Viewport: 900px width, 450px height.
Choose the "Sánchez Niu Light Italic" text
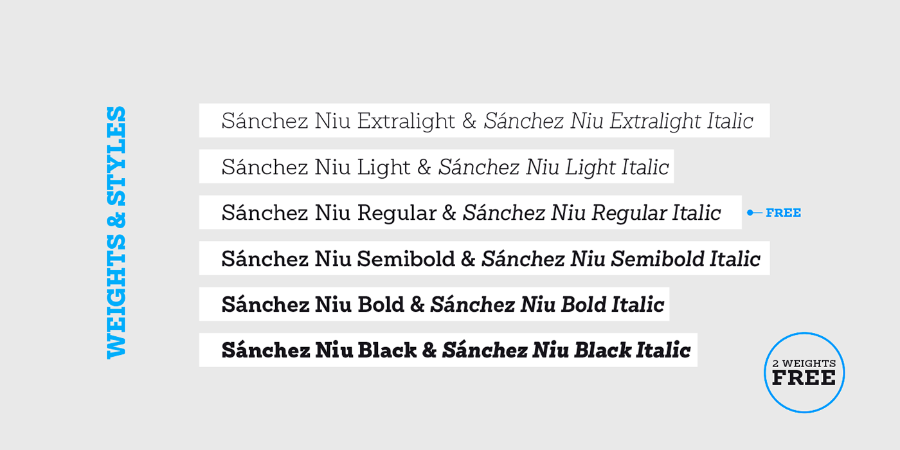[x=553, y=168]
